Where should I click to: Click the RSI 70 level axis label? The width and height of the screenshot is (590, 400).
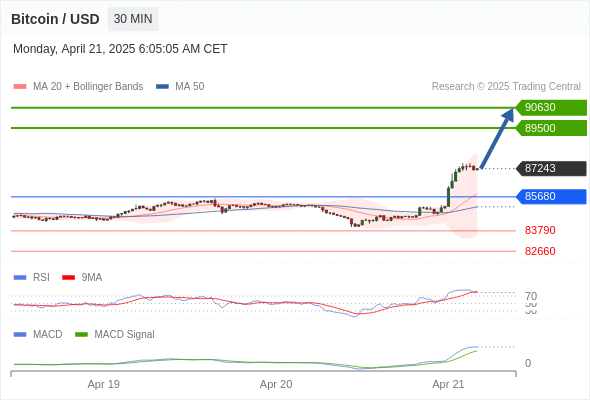[531, 296]
